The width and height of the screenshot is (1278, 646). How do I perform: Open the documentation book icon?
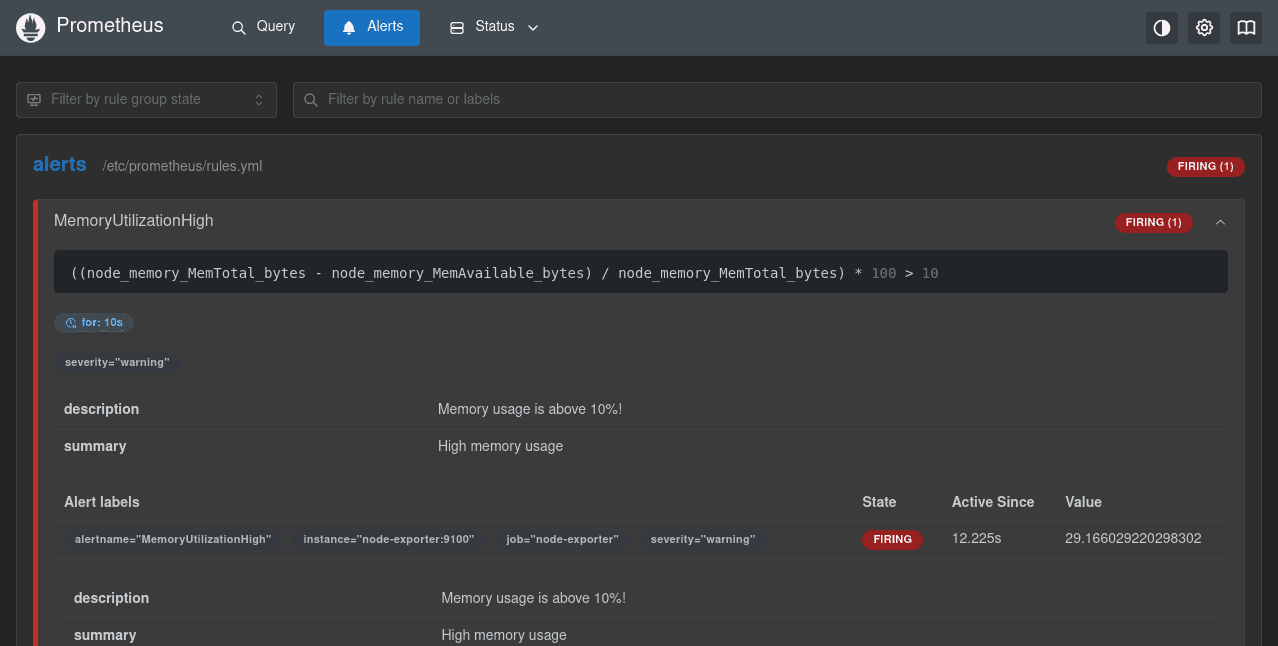click(x=1246, y=28)
